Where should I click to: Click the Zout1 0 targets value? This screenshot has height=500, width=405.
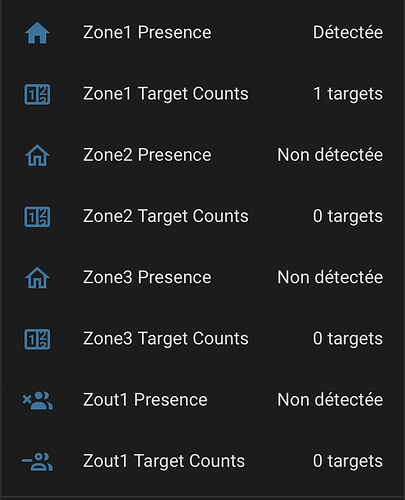pyautogui.click(x=348, y=461)
